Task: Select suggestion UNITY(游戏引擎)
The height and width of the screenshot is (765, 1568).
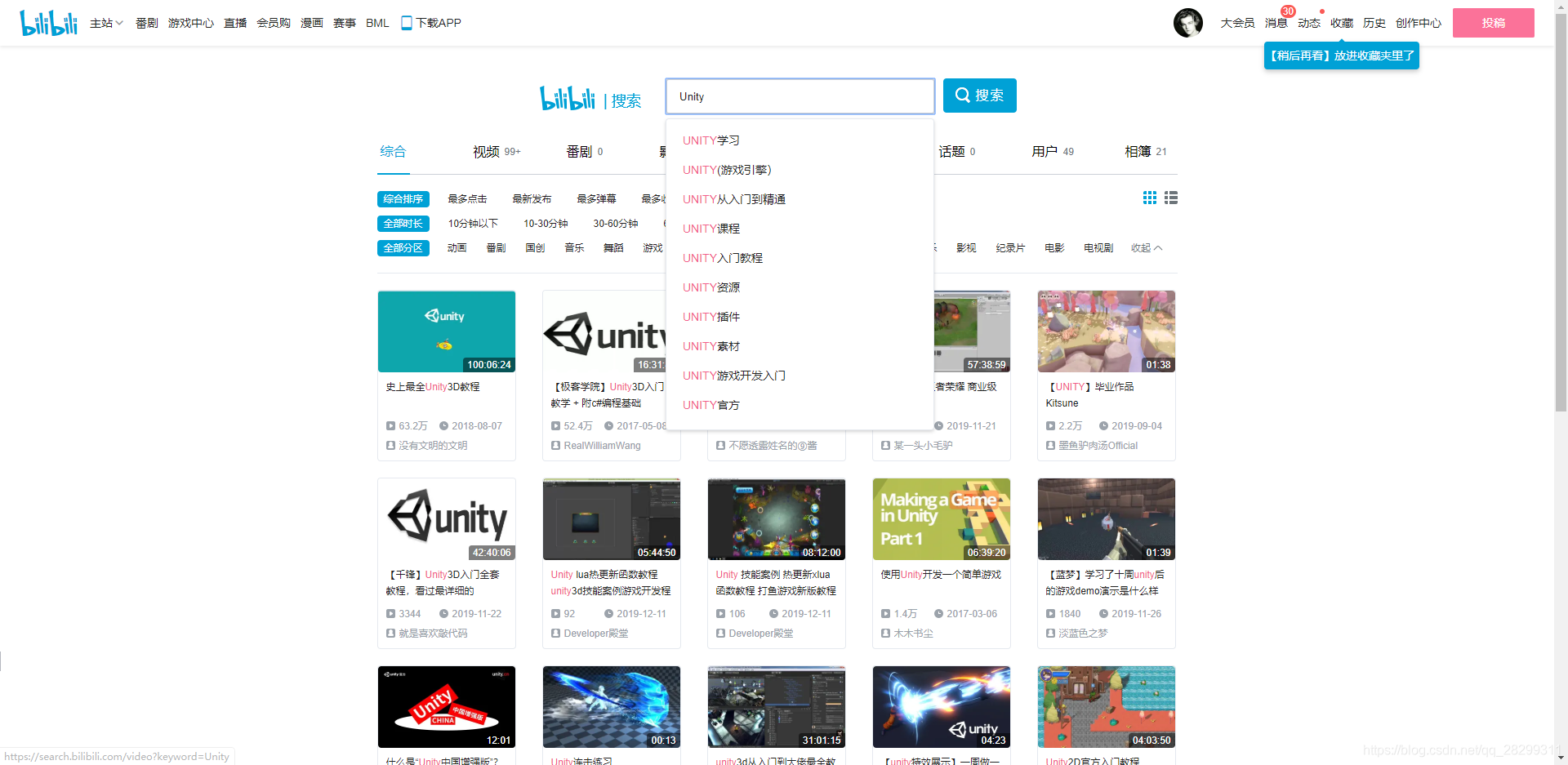Action: 800,170
